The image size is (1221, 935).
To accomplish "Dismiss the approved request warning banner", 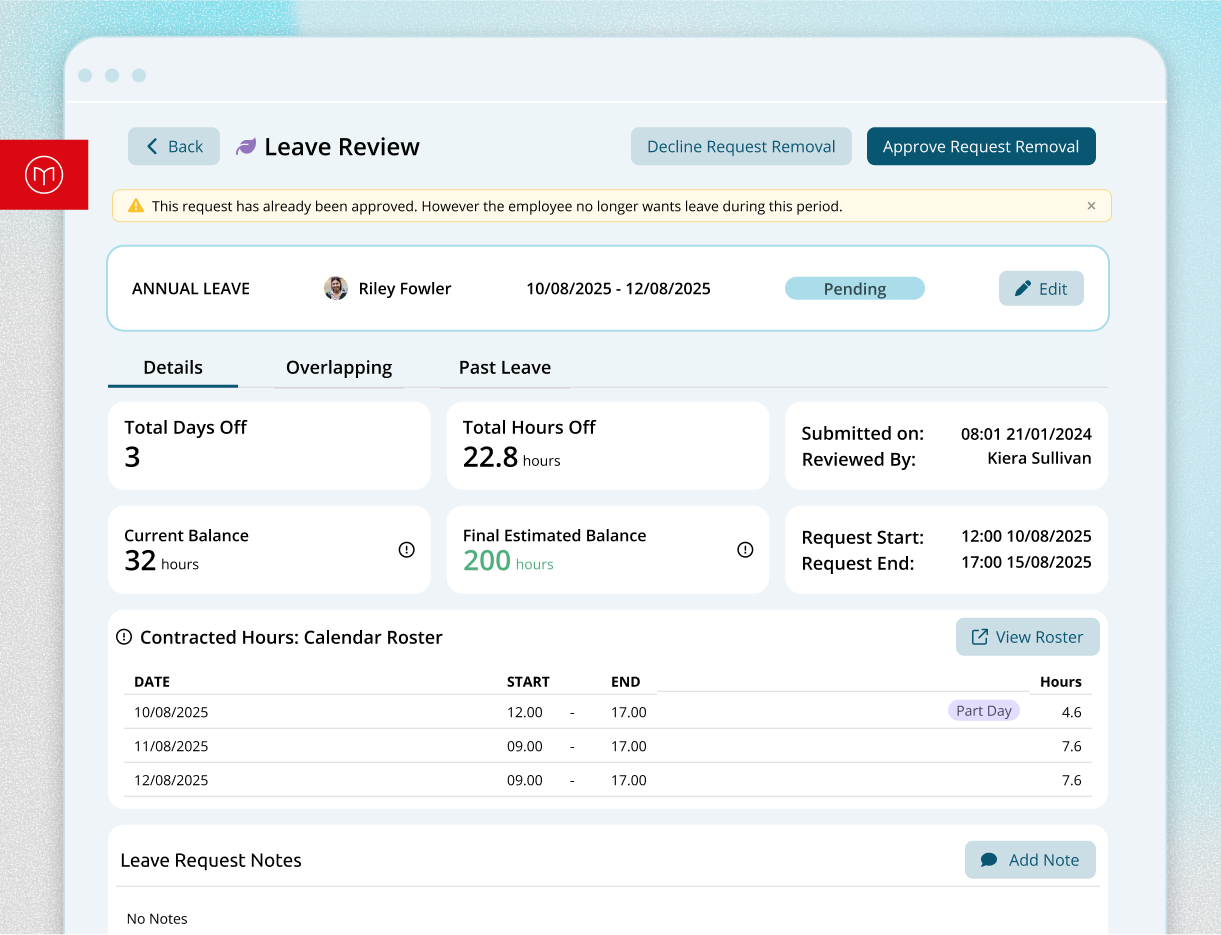I will tap(1091, 205).
